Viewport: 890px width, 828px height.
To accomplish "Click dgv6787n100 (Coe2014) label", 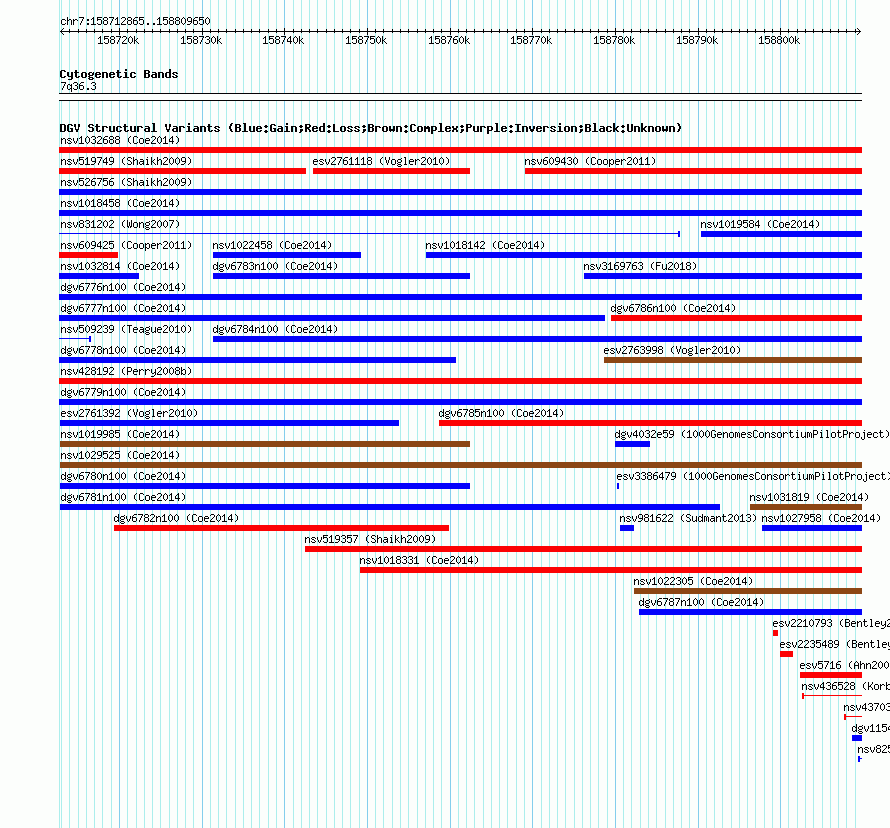I will coord(701,602).
